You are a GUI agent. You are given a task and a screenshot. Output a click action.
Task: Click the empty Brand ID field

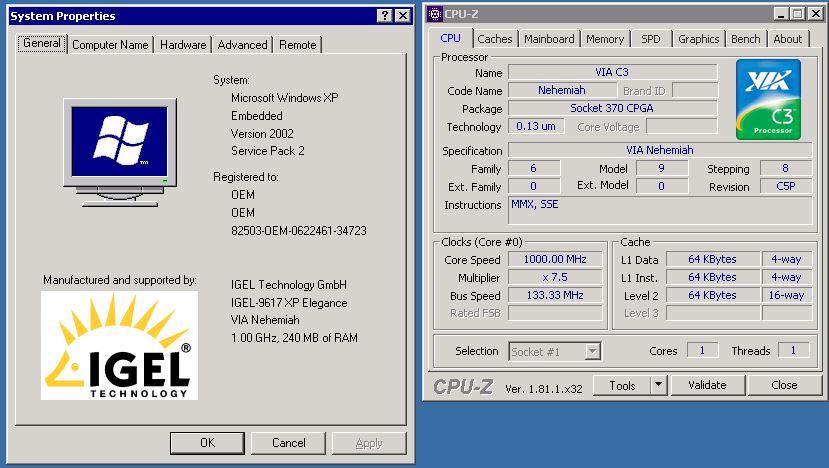pos(695,90)
